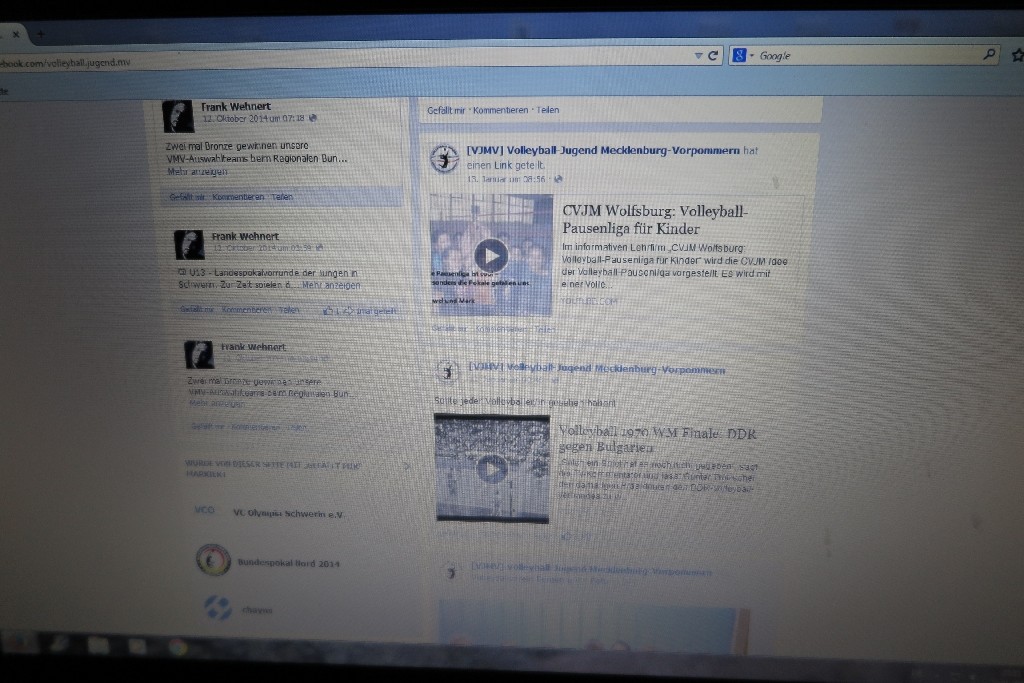Click Gefällt mir on U13 Landespokal post
Screen dimensions: 1024x683
(x=197, y=310)
